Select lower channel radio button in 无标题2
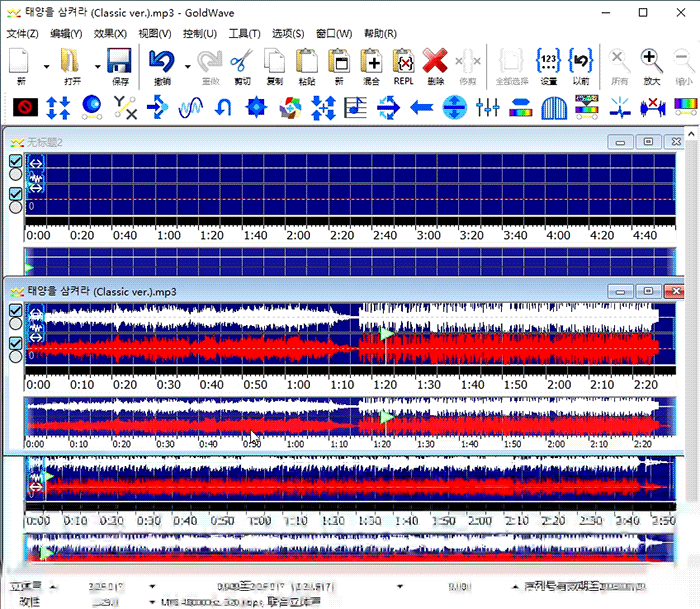 (16, 207)
